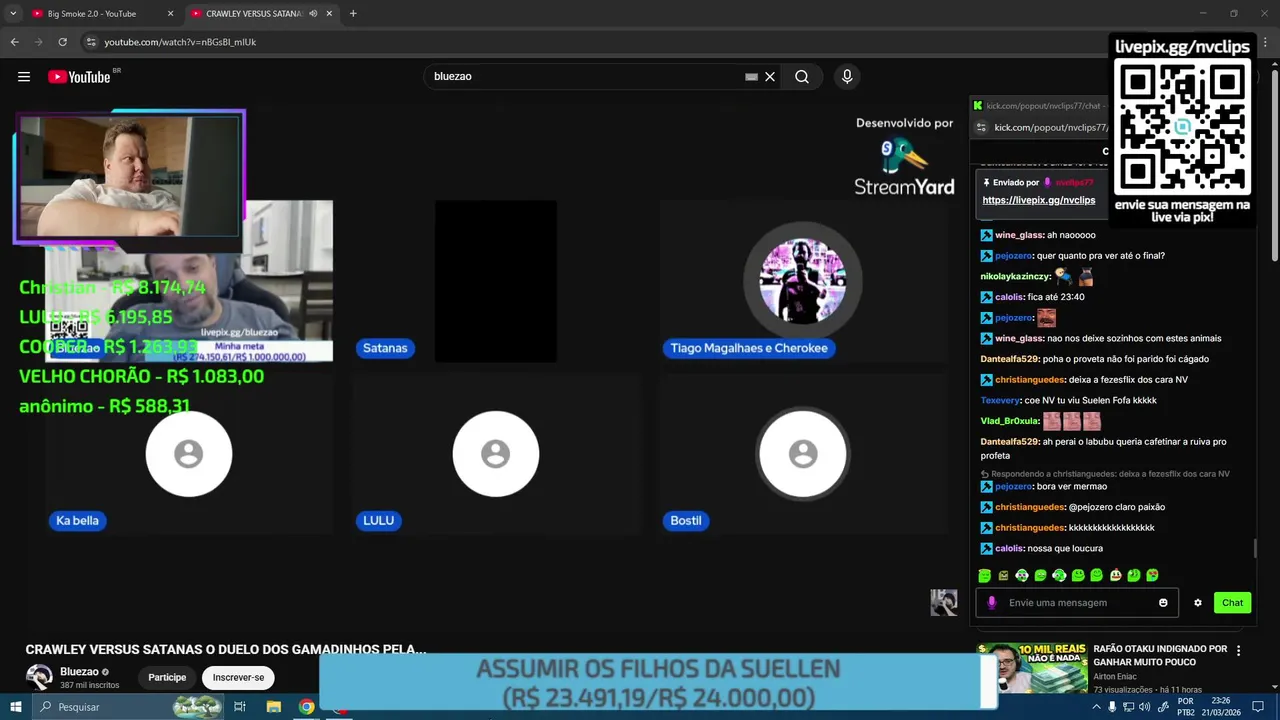Open the Kick chat settings gear
Screen dimensions: 1280x720
pos(1198,603)
